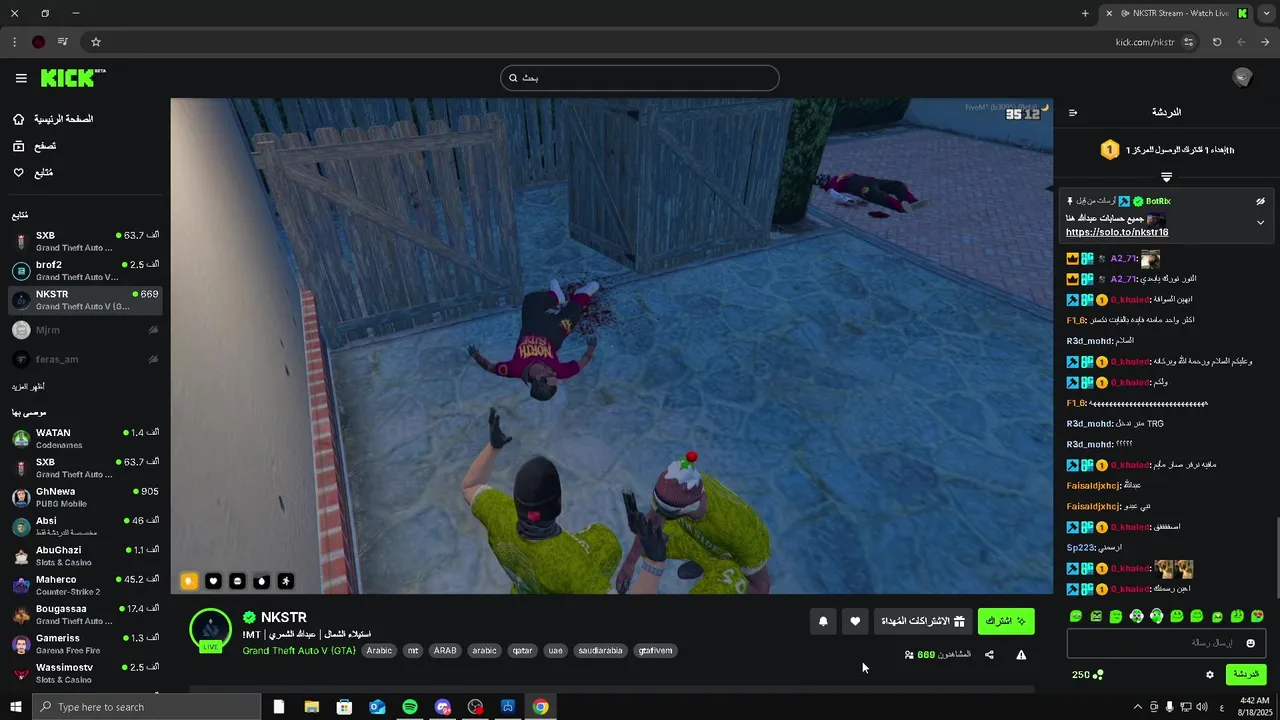Click the green chat send button

[1245, 675]
